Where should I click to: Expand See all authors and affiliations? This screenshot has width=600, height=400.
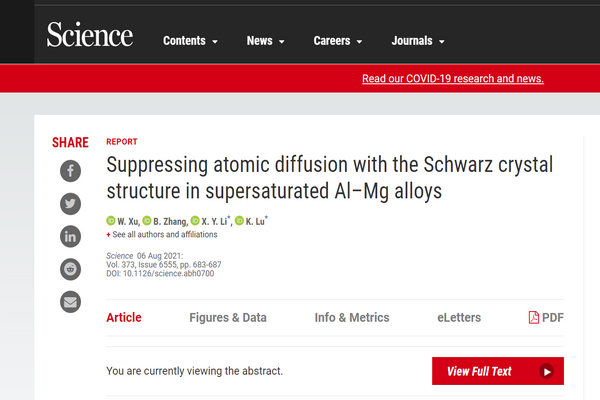[x=162, y=234]
